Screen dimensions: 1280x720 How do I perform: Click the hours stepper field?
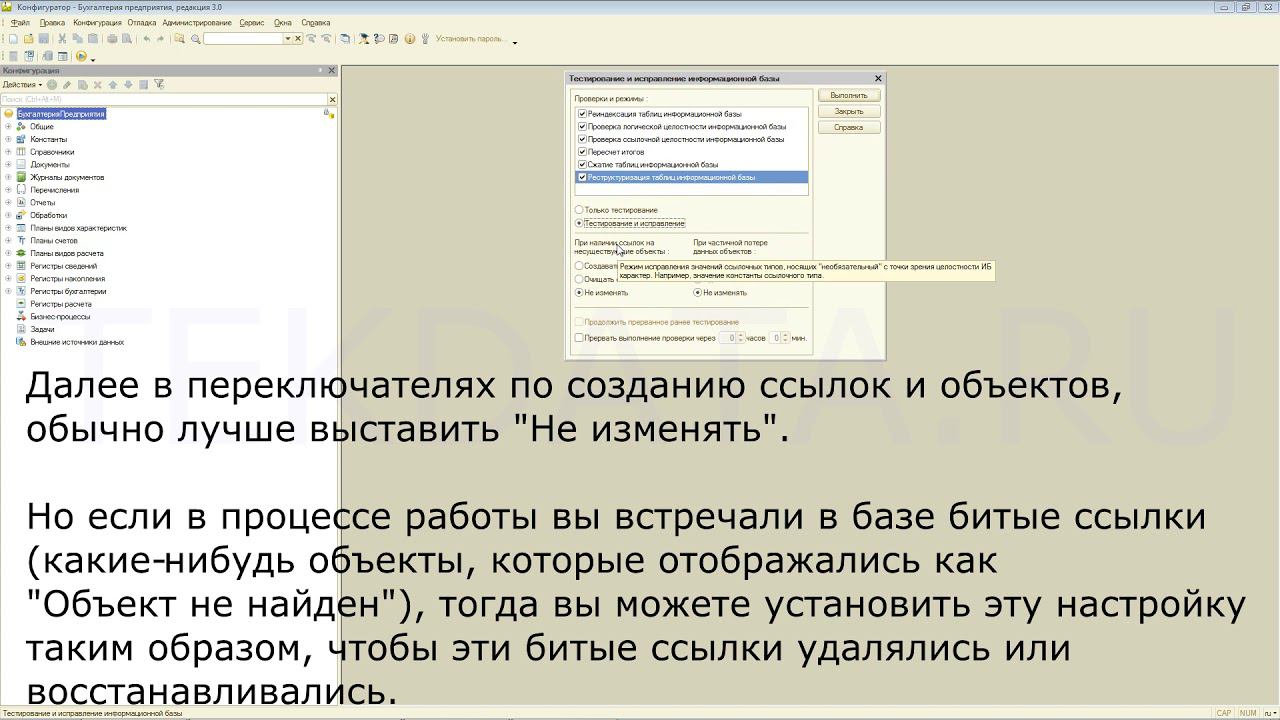[x=731, y=338]
